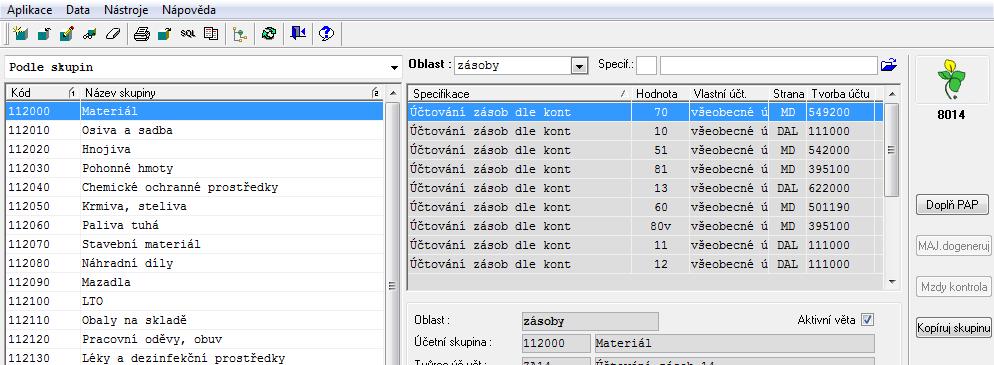Image resolution: width=994 pixels, height=365 pixels.
Task: Select the Náhradní díly row
Action: [195, 264]
